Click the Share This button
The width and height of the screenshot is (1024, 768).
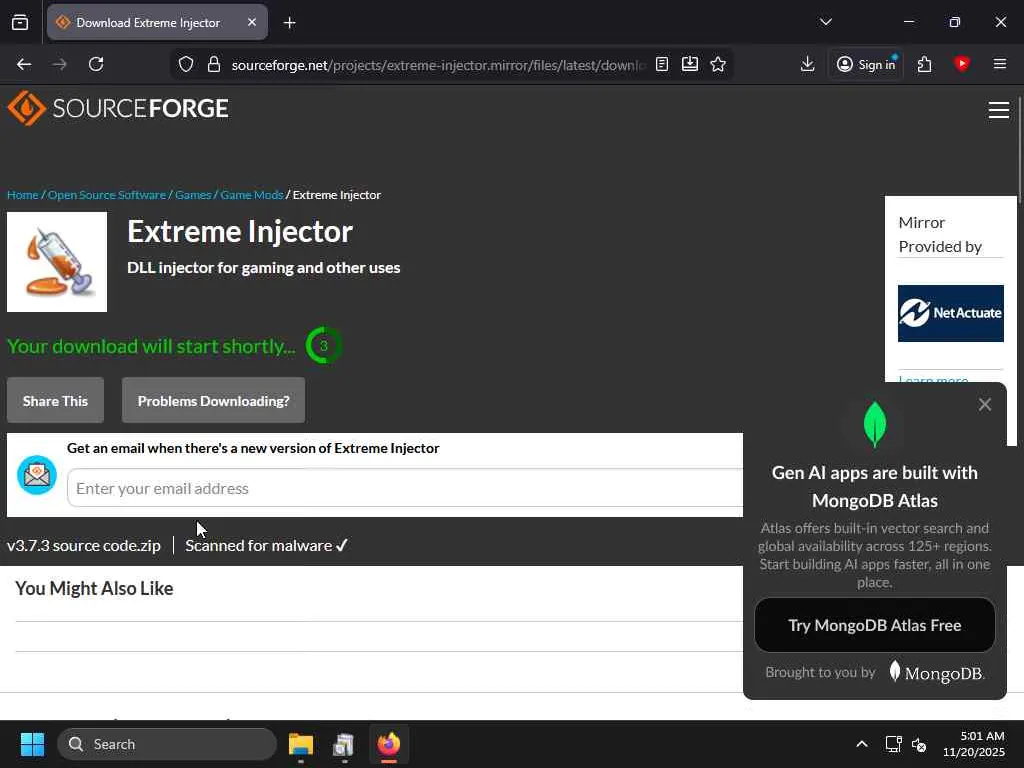56,400
